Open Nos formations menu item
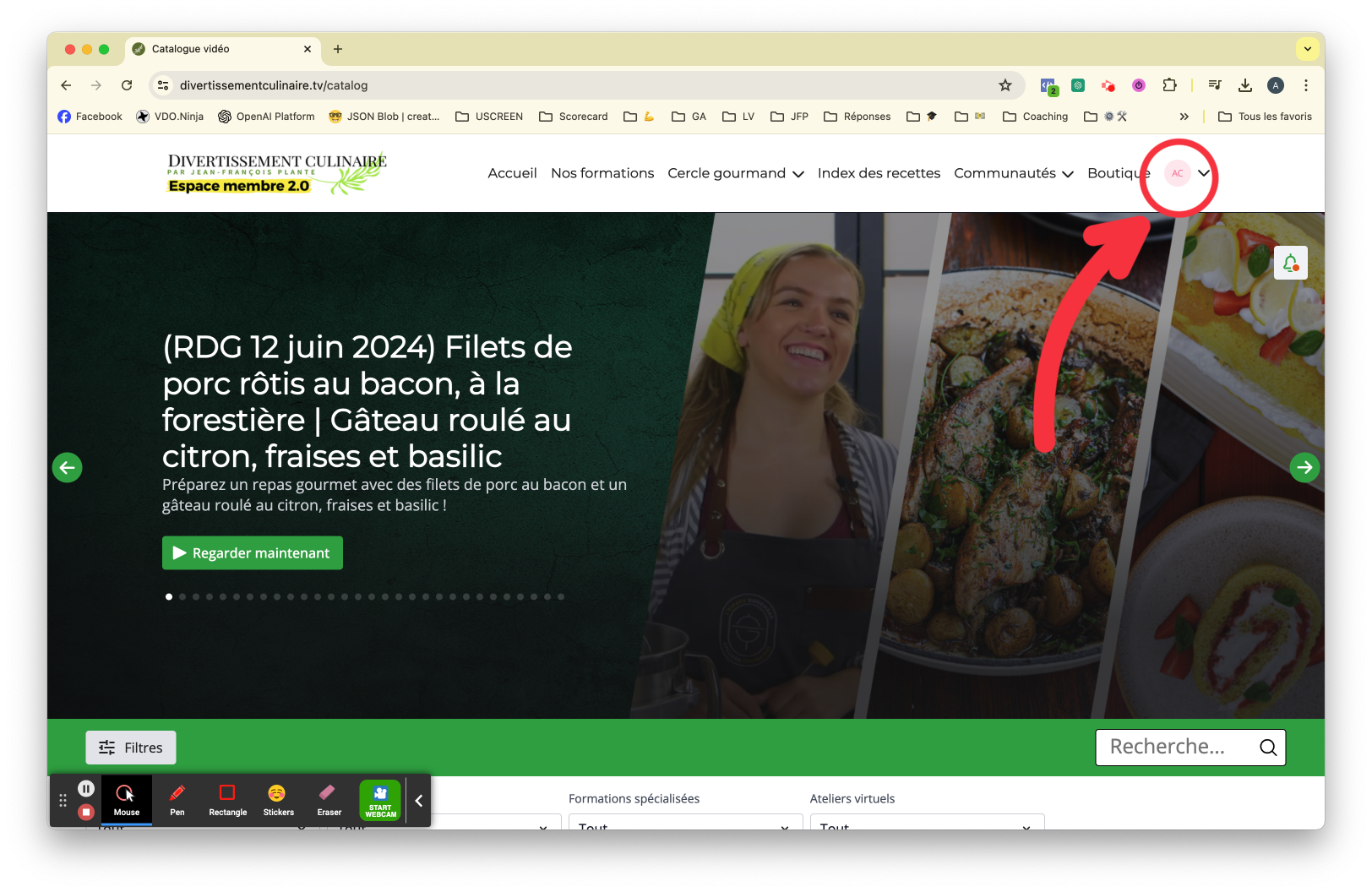The height and width of the screenshot is (892, 1372). pos(602,173)
